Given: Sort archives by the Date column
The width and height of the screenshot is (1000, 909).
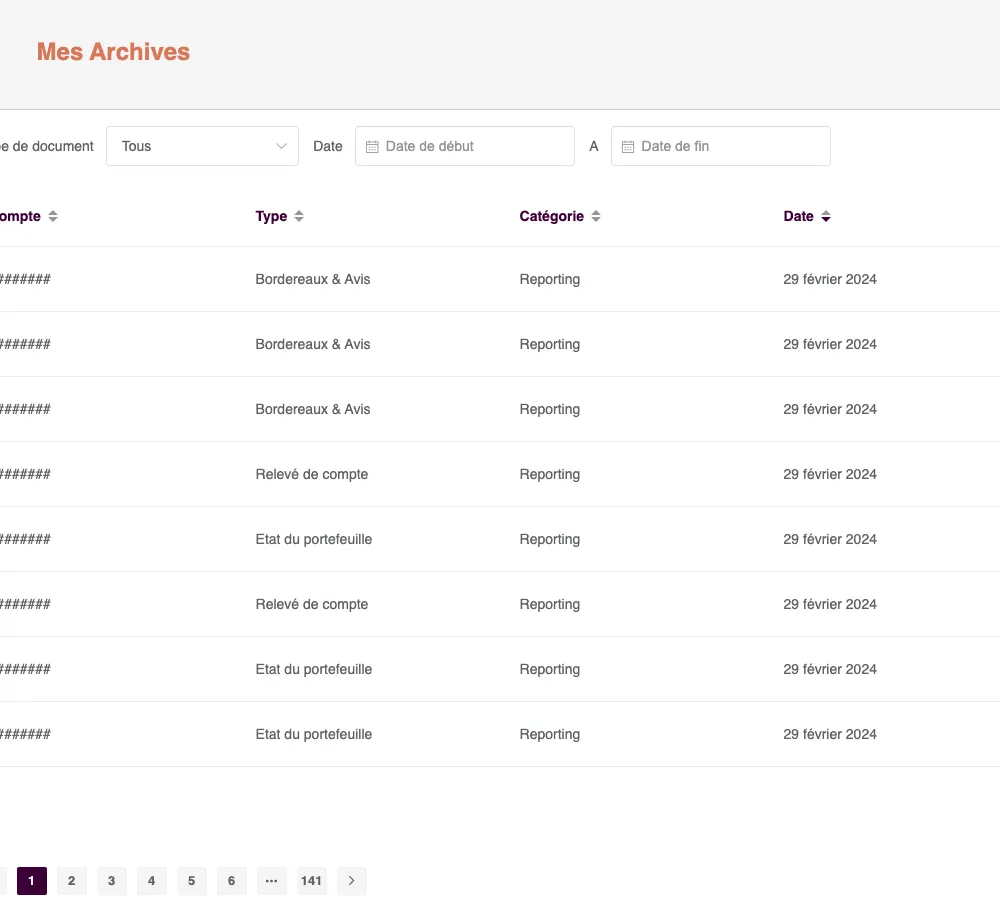Looking at the screenshot, I should (824, 216).
